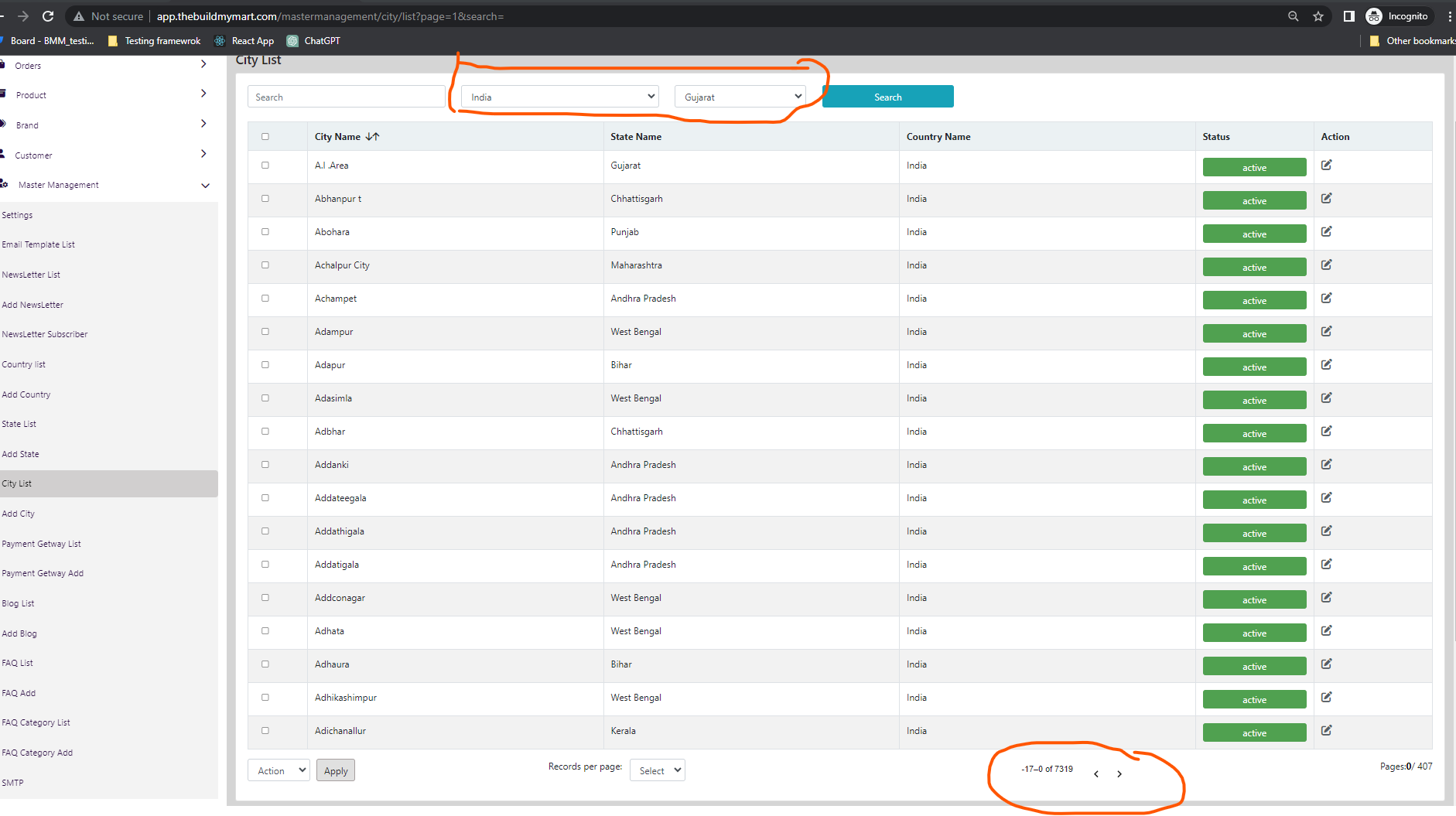Open the Gujarat state dropdown
Image resolution: width=1456 pixels, height=816 pixels.
click(740, 97)
